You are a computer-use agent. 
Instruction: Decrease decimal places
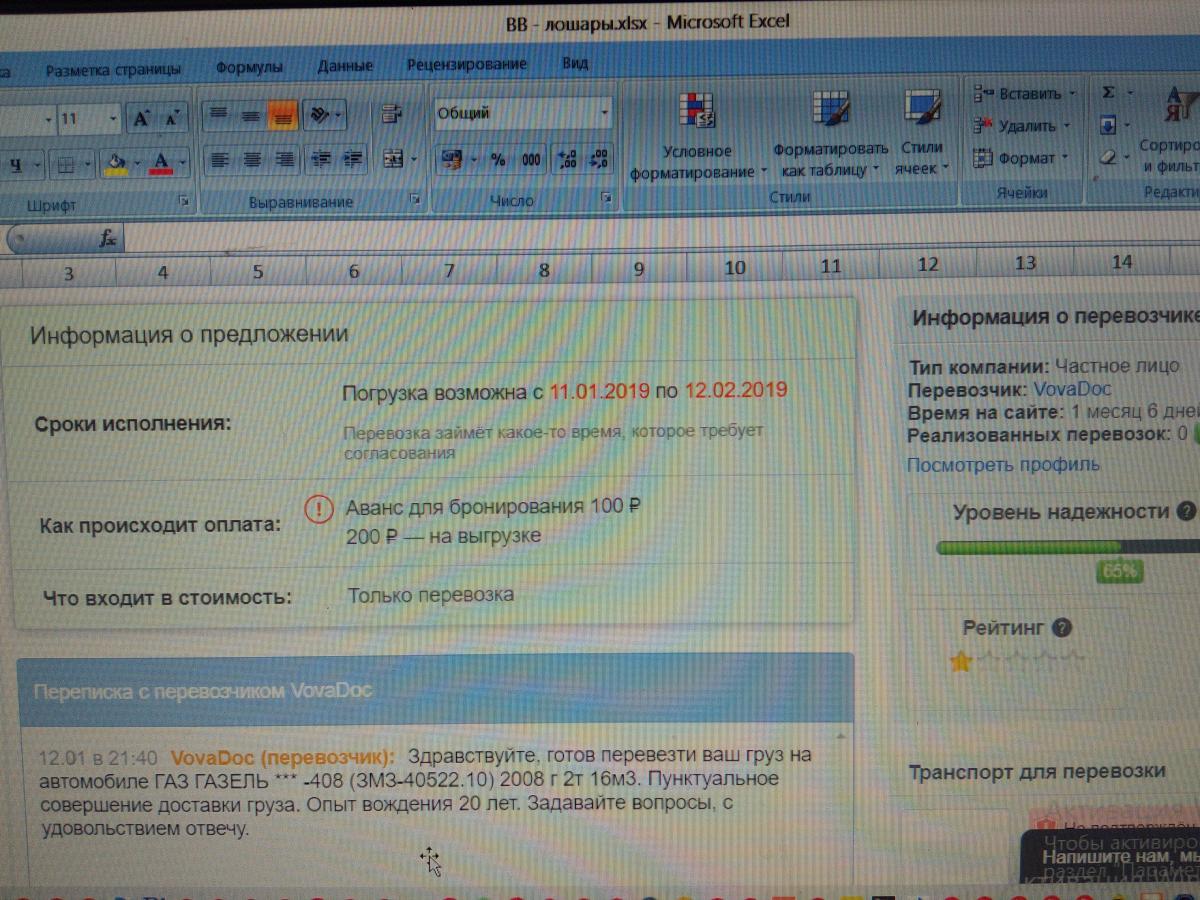pyautogui.click(x=599, y=160)
